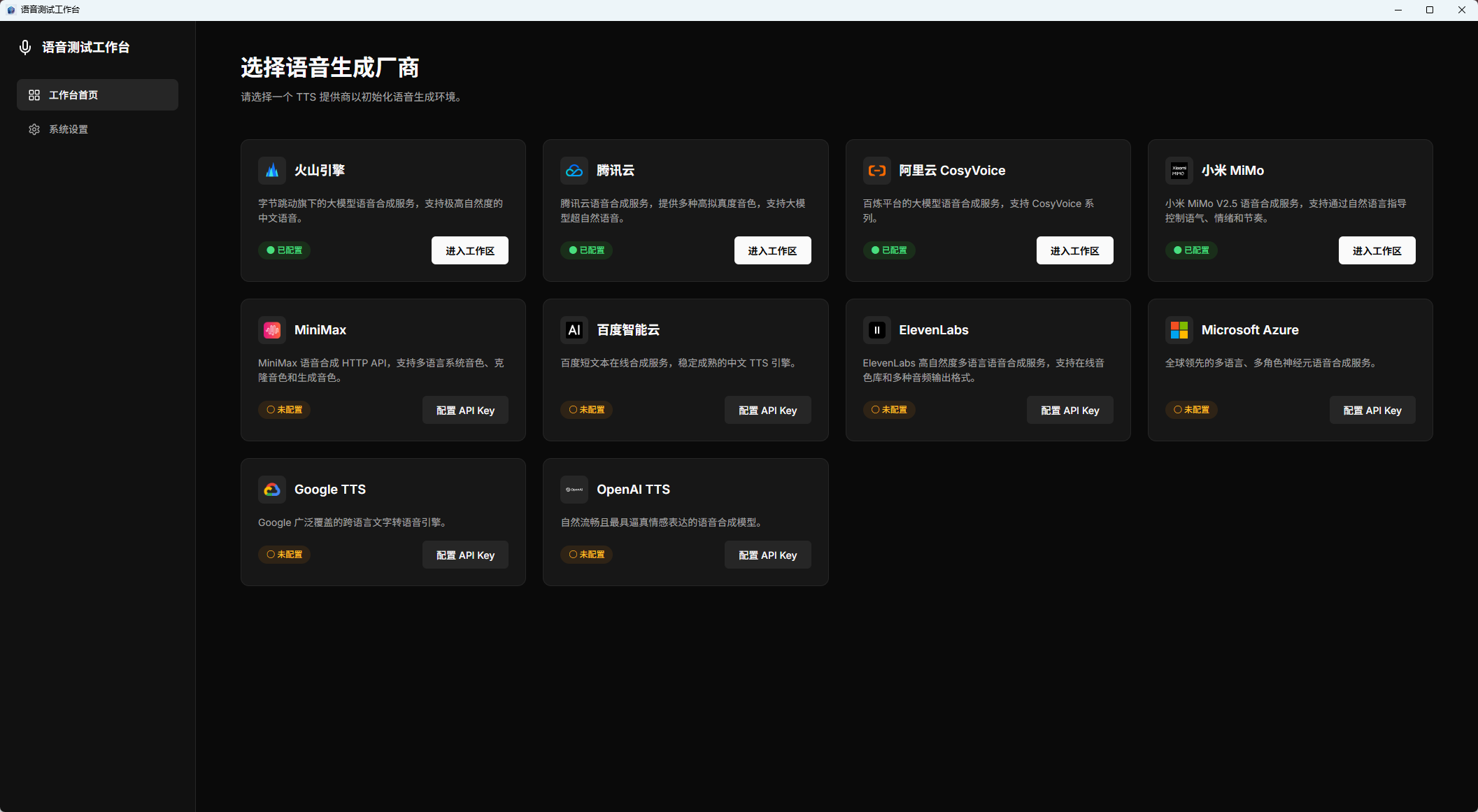Click the Google TTS card title

tap(330, 490)
